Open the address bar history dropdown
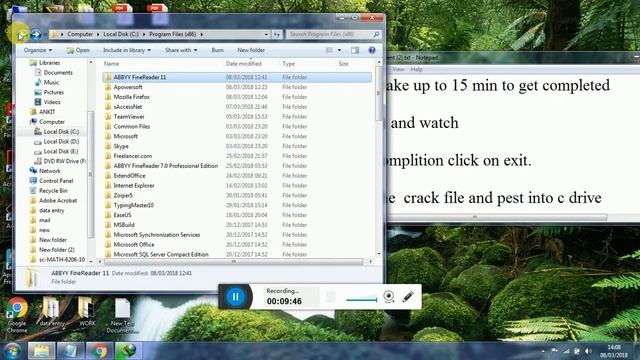 pos(266,35)
